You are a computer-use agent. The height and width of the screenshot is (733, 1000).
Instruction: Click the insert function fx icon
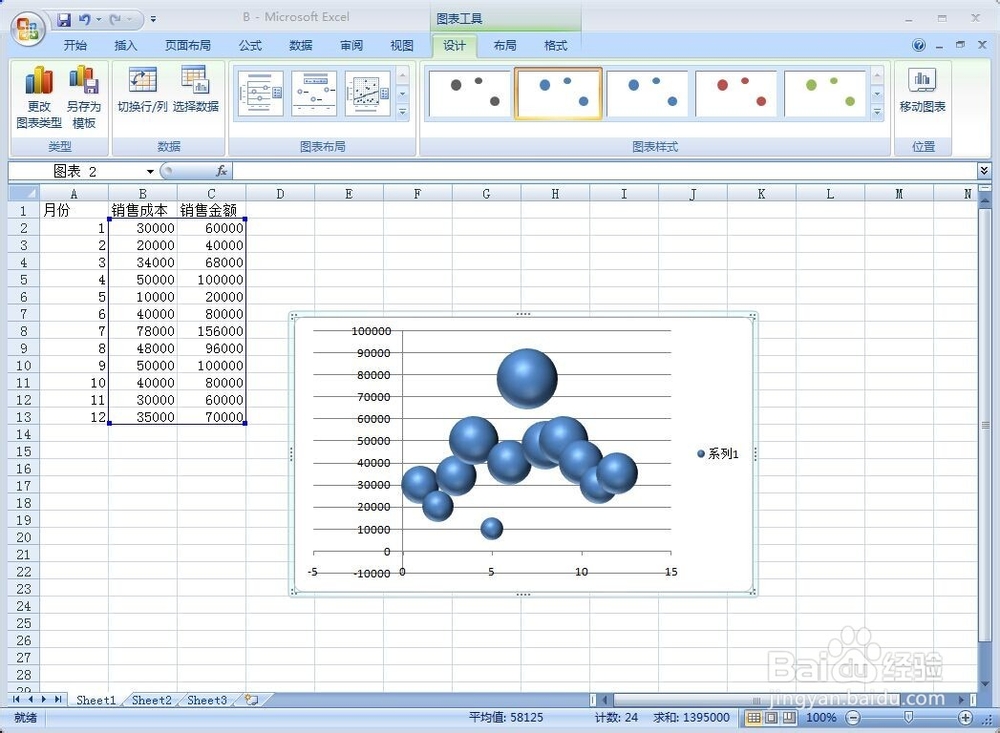[x=221, y=171]
